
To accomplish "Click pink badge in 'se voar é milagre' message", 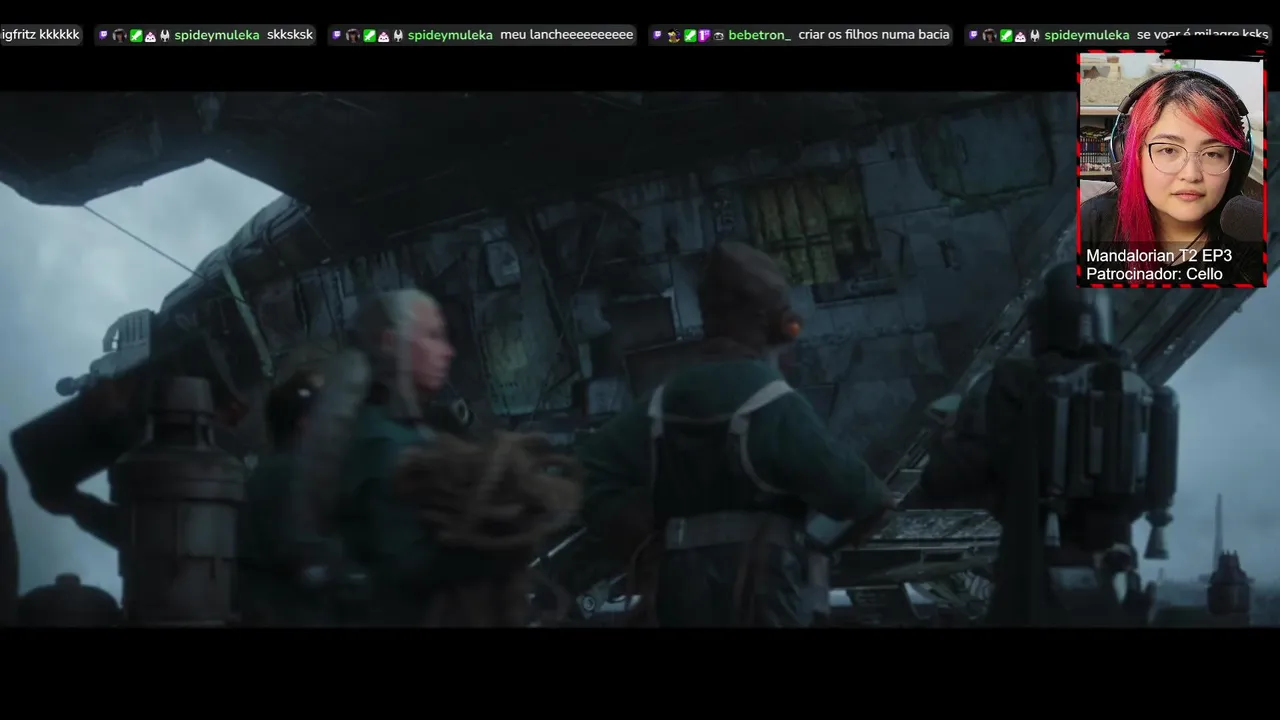I will [1020, 36].
